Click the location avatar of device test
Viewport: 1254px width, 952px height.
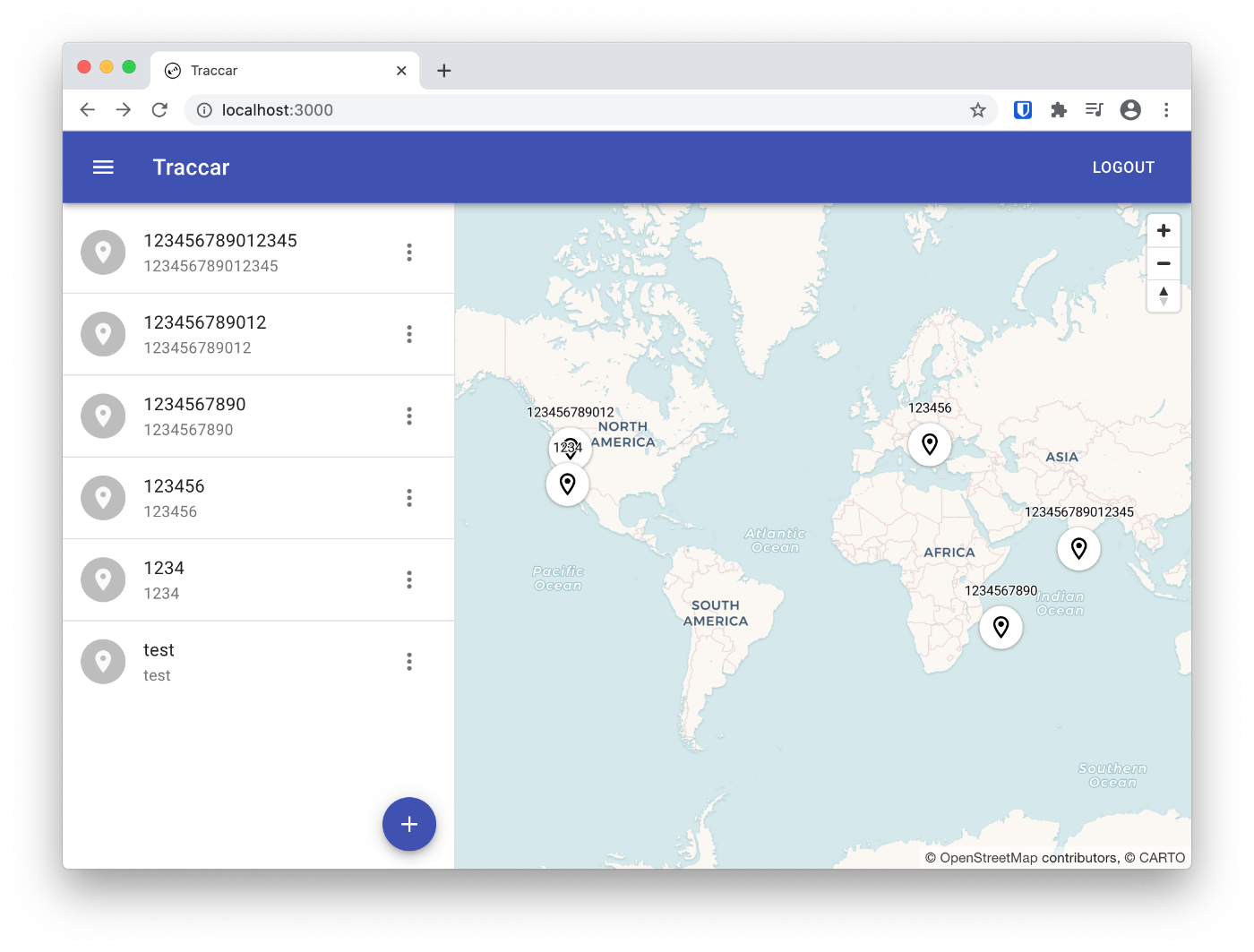[103, 662]
